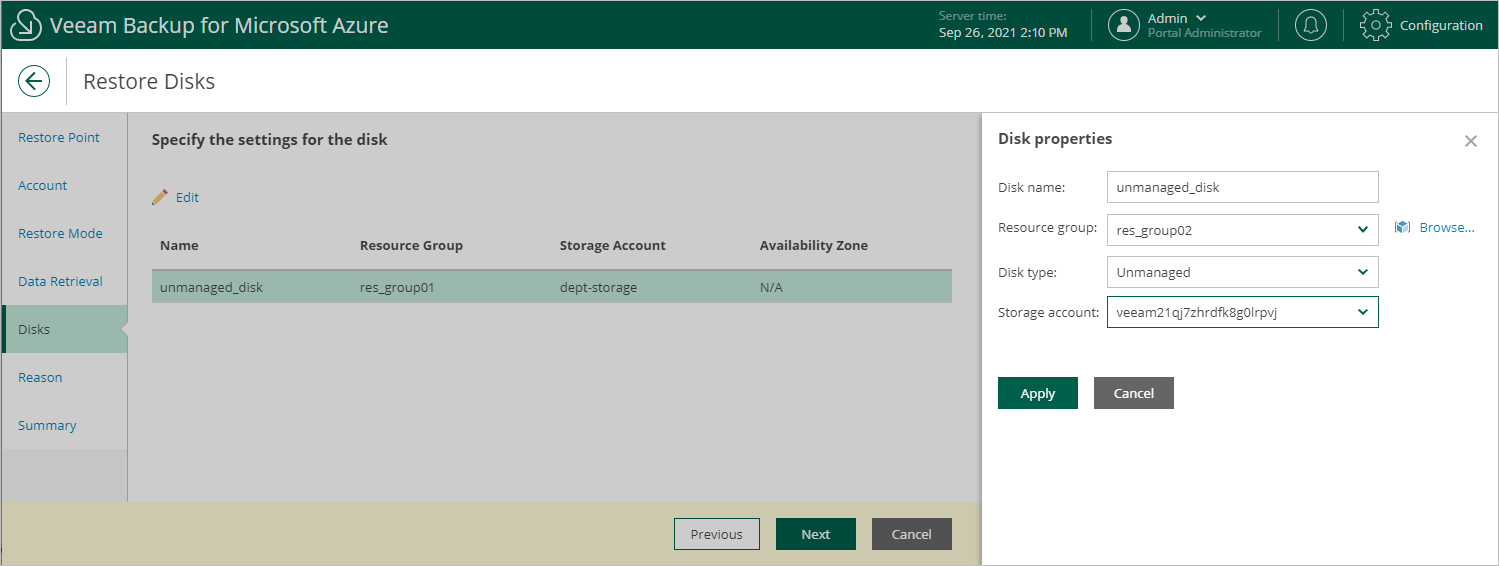Open the notifications bell icon
The width and height of the screenshot is (1499, 566).
1311,25
